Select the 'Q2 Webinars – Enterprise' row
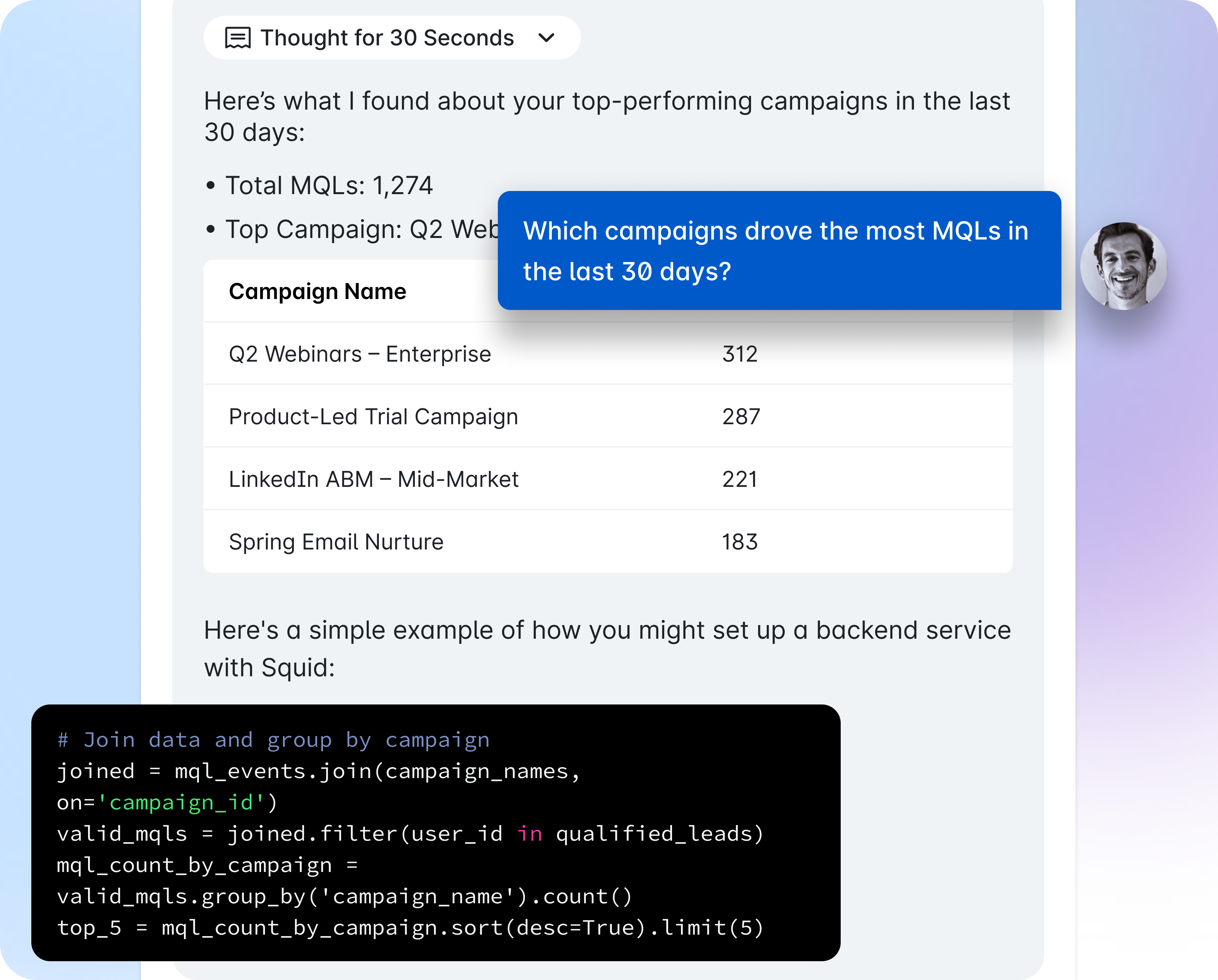The height and width of the screenshot is (980, 1218). pyautogui.click(x=360, y=354)
